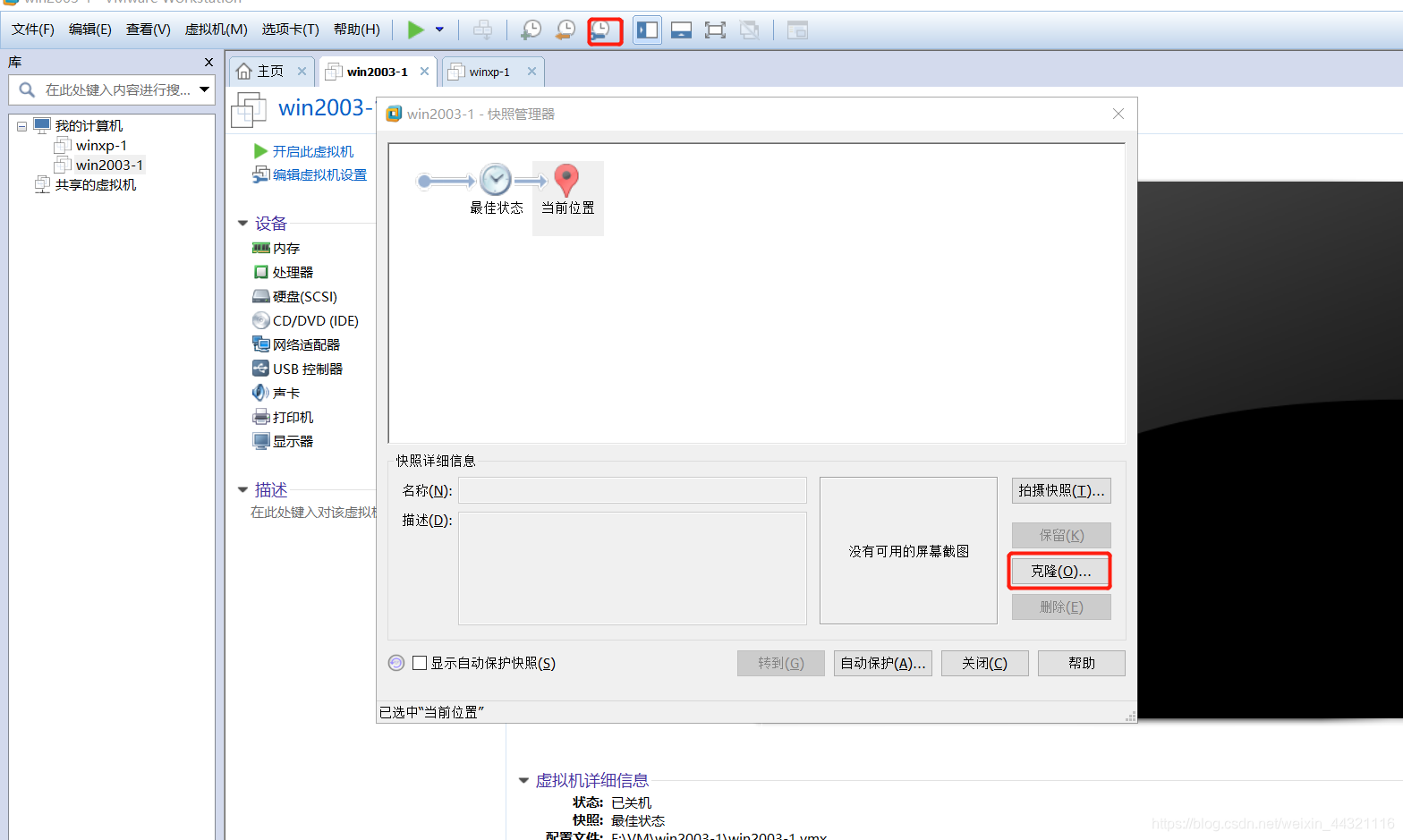Close the win2003-1 tab
The image size is (1403, 840).
pos(424,72)
